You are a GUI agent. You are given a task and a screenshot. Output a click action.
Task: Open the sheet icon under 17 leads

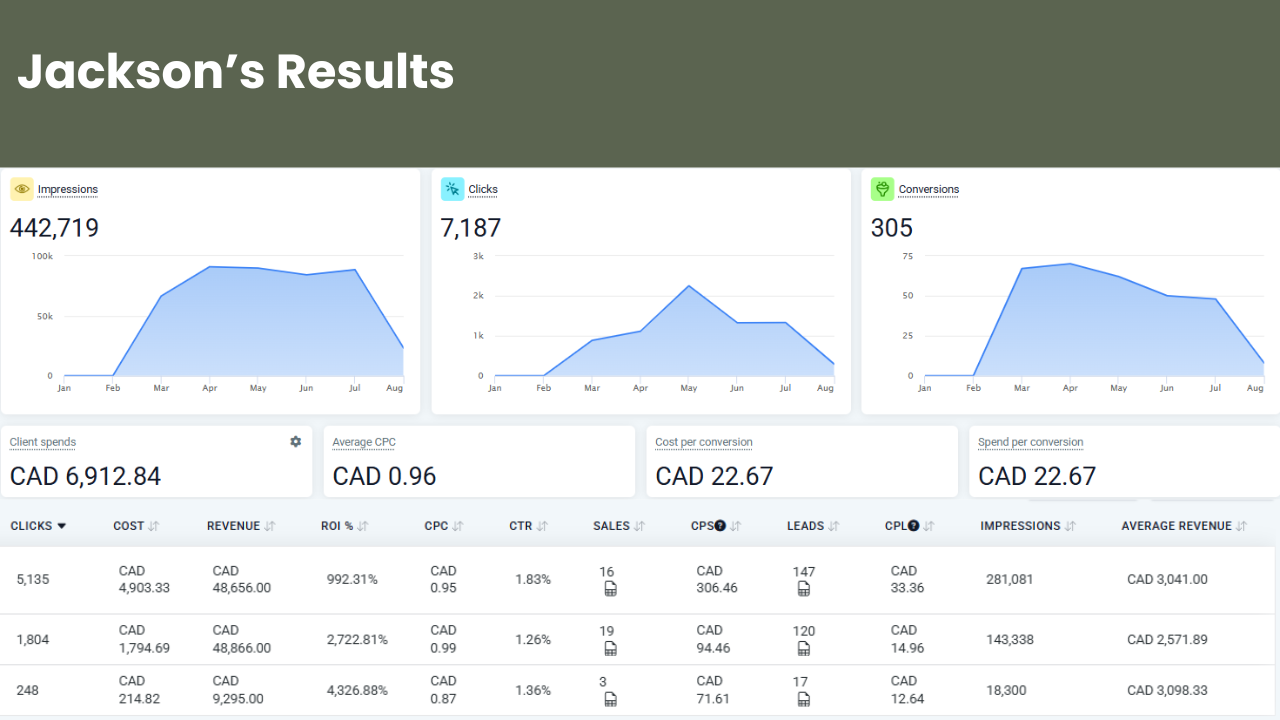(803, 699)
